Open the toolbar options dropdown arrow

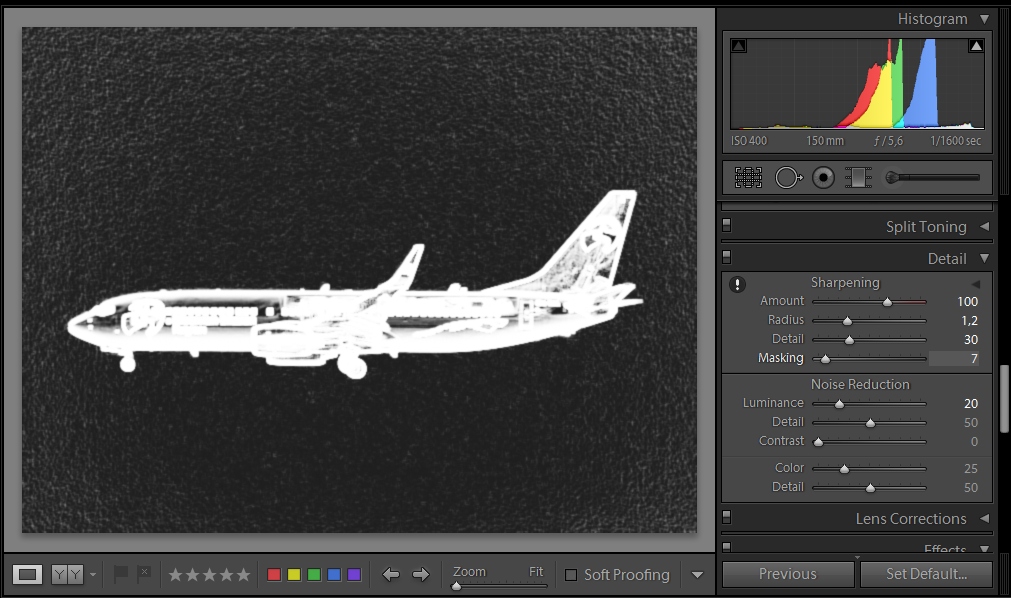(x=697, y=575)
